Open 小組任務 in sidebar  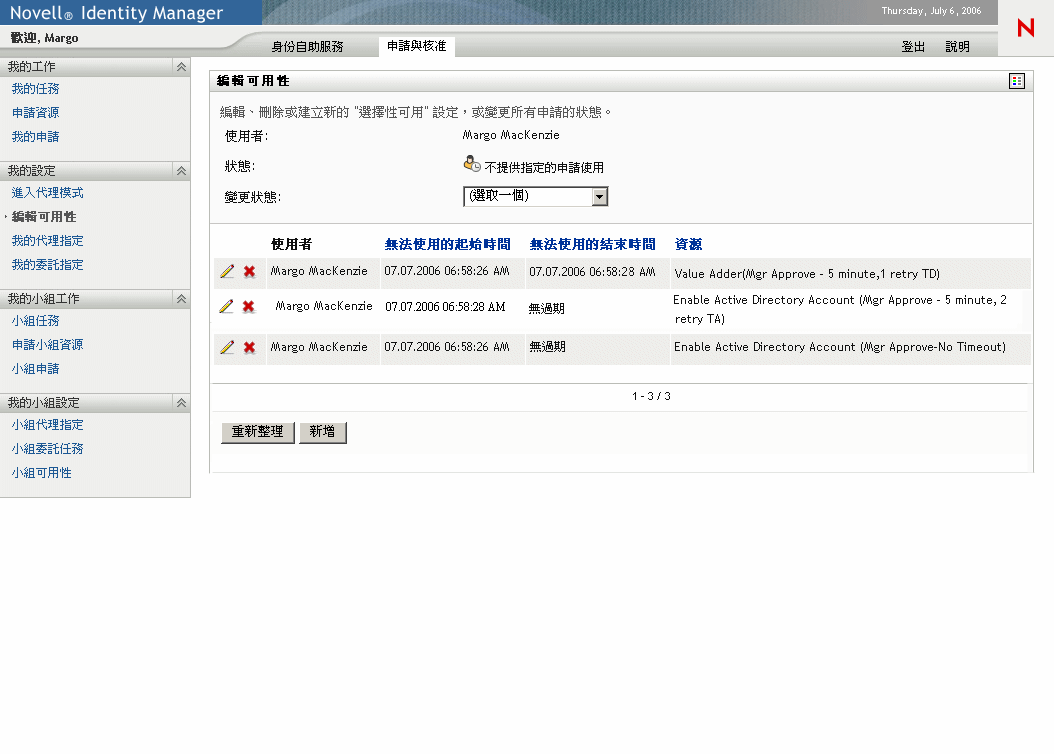point(36,321)
